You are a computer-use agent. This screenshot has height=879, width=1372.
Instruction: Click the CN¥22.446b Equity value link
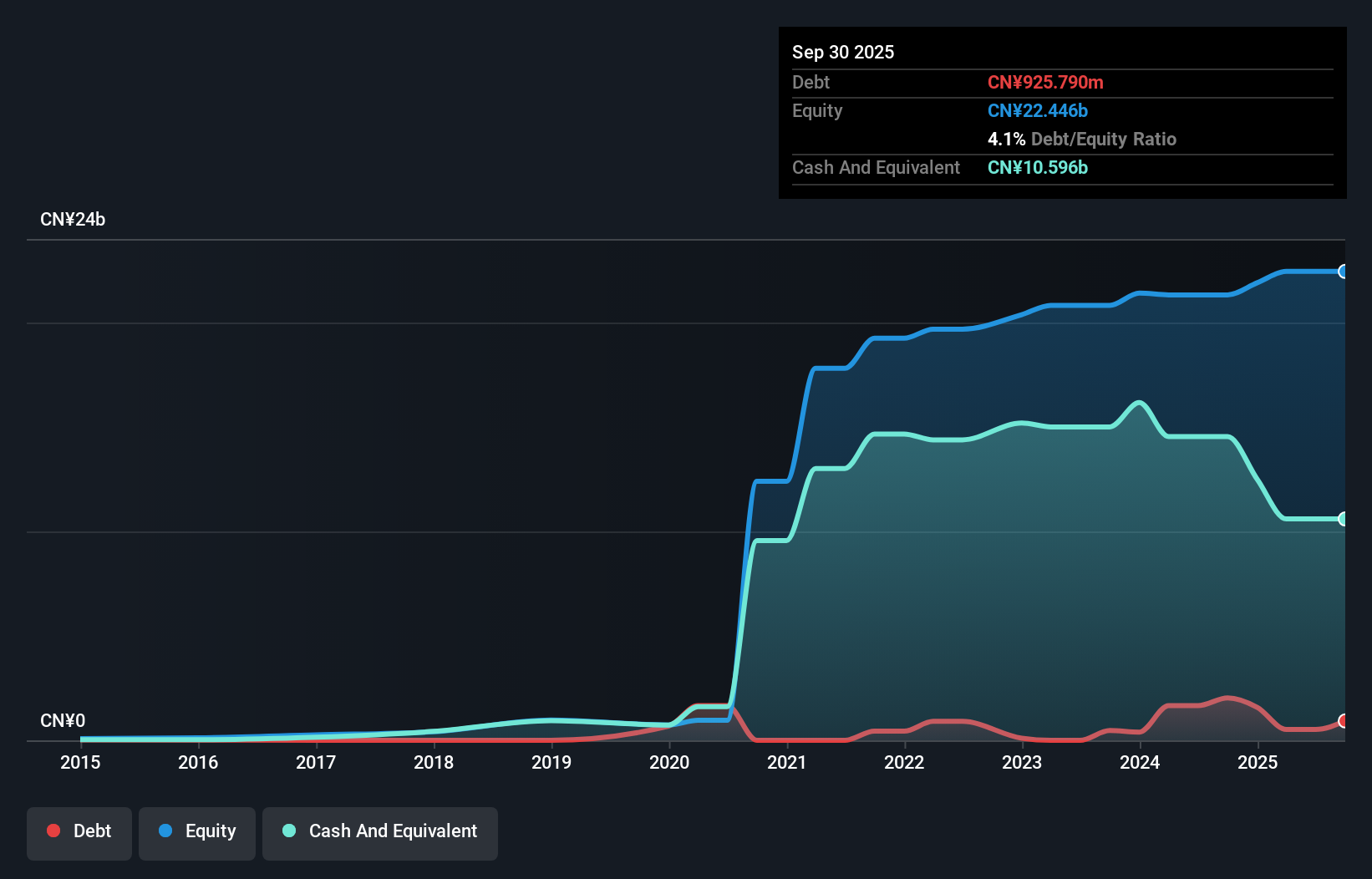click(1037, 110)
